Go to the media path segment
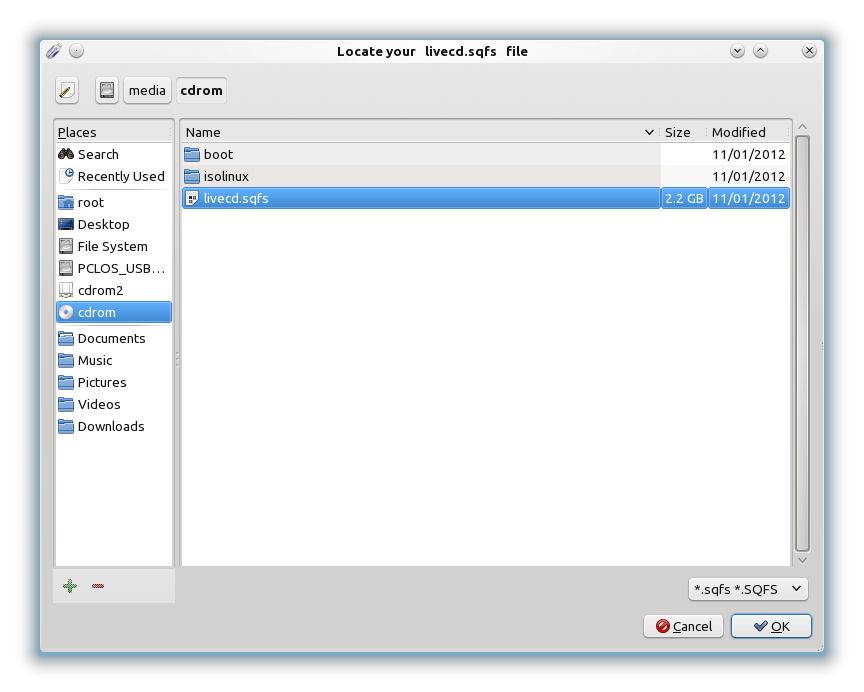This screenshot has width=864, height=692. coord(147,90)
